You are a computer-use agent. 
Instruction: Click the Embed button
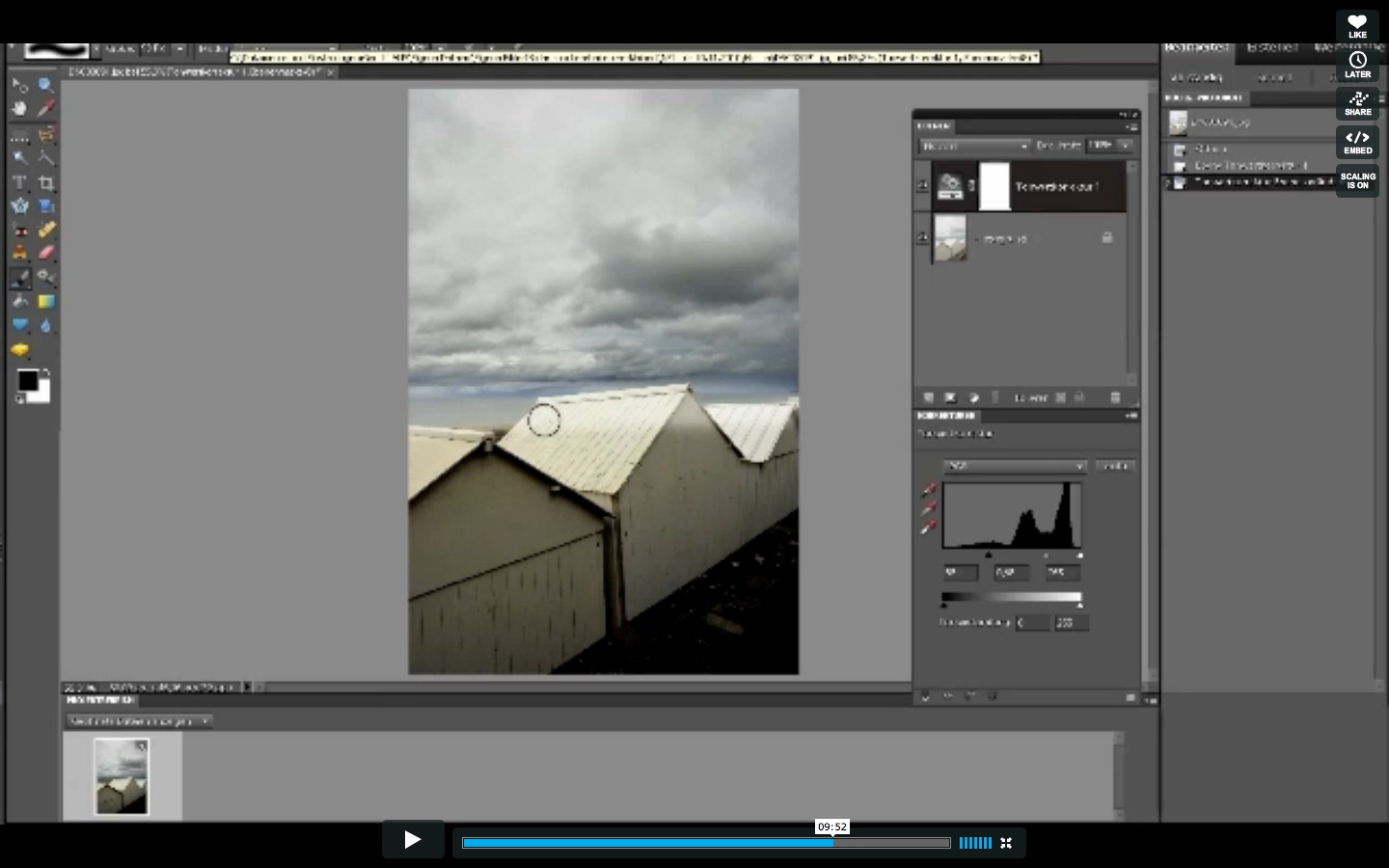(1357, 142)
